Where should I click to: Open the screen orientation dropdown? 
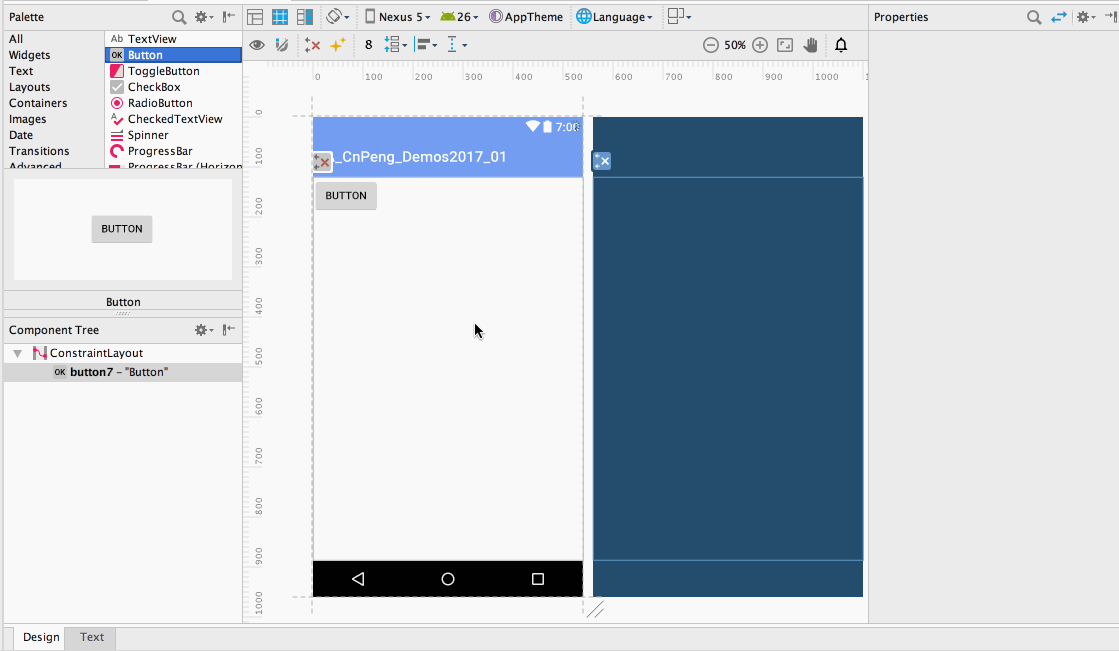tap(338, 16)
